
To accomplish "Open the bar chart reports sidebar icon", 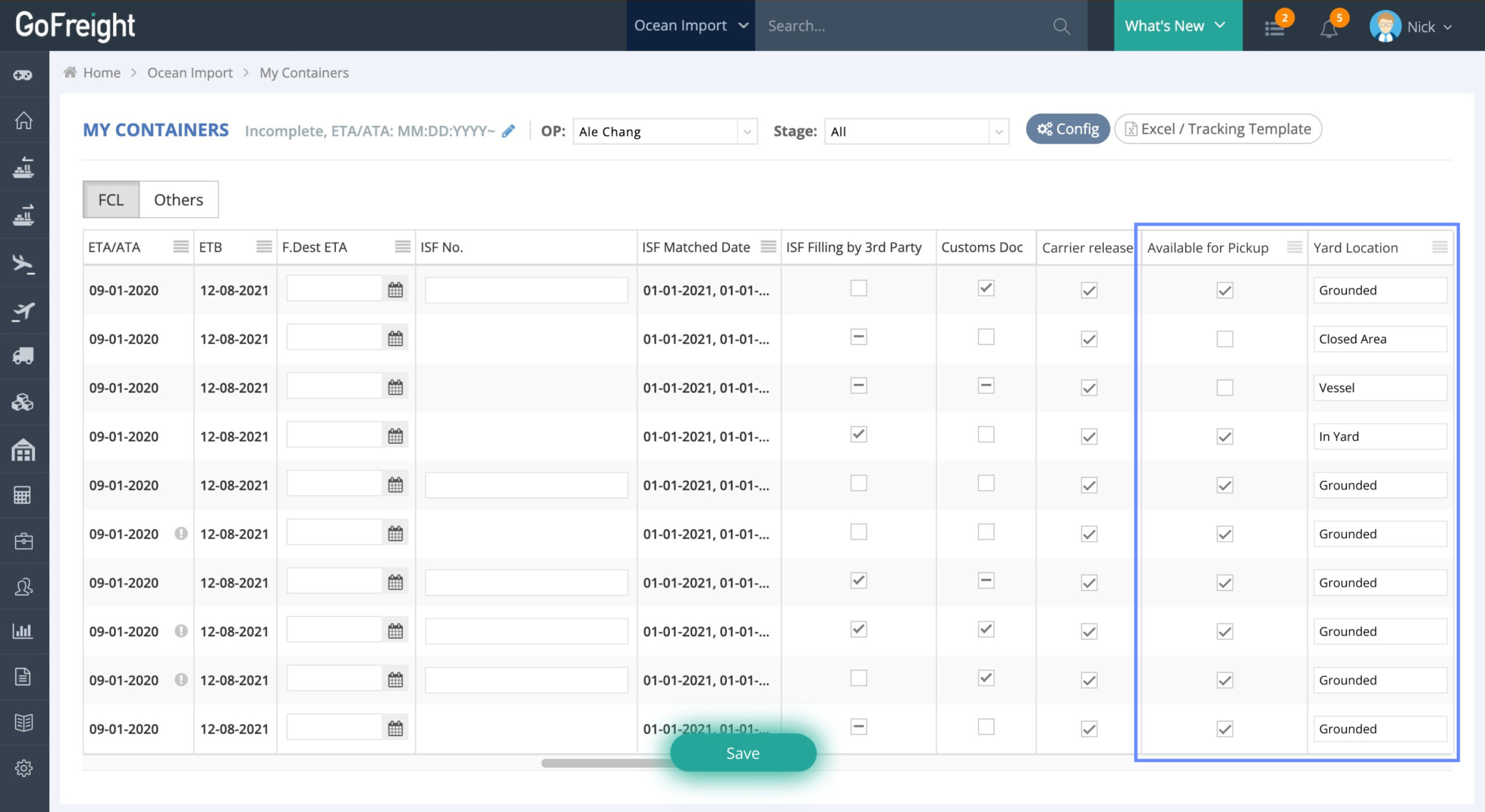I will [x=23, y=631].
